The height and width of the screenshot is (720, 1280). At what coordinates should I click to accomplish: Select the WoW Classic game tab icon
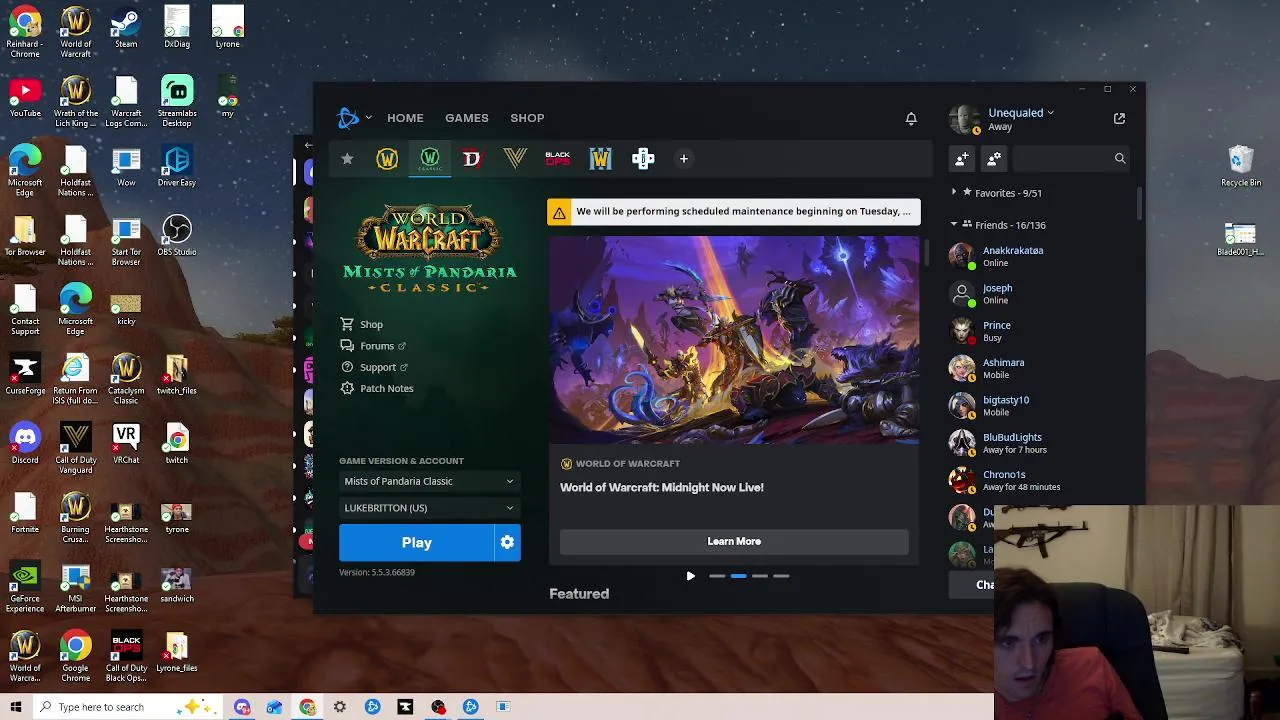430,159
